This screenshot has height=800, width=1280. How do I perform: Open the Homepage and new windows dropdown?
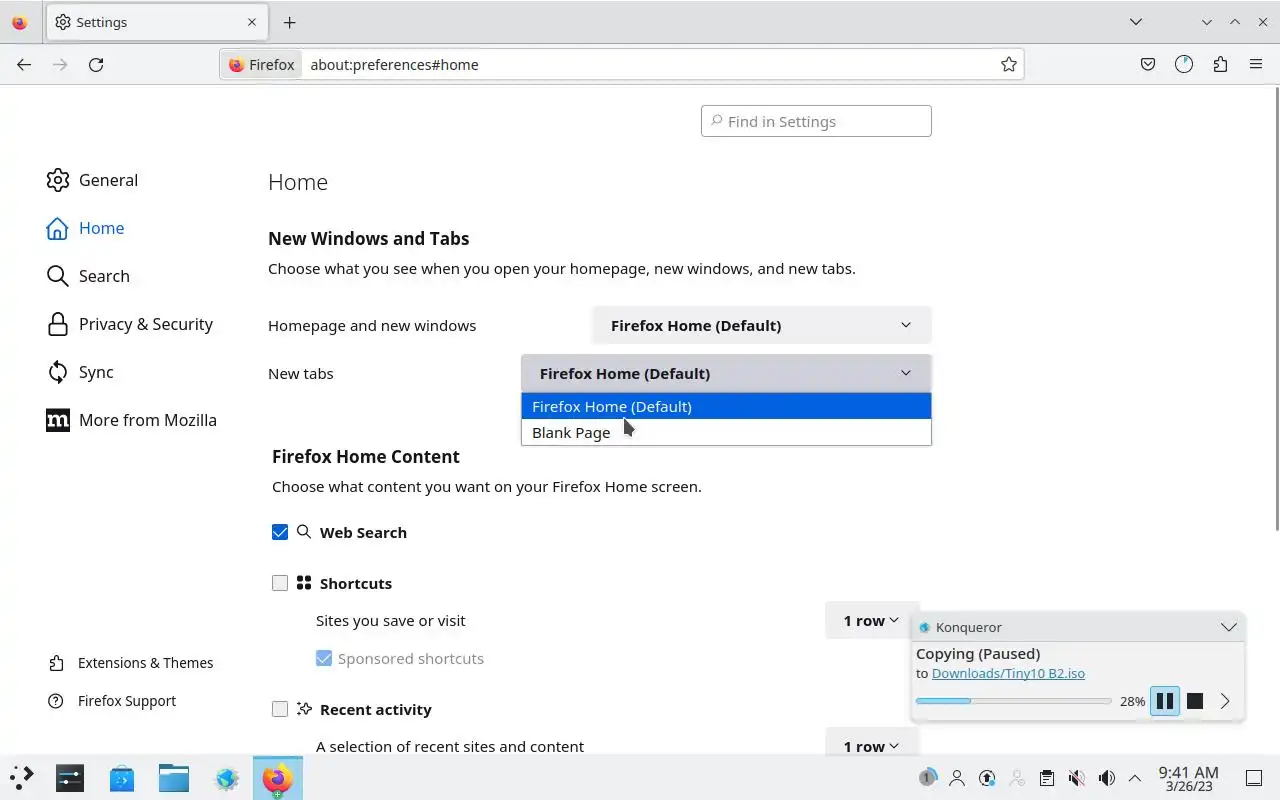coord(762,325)
